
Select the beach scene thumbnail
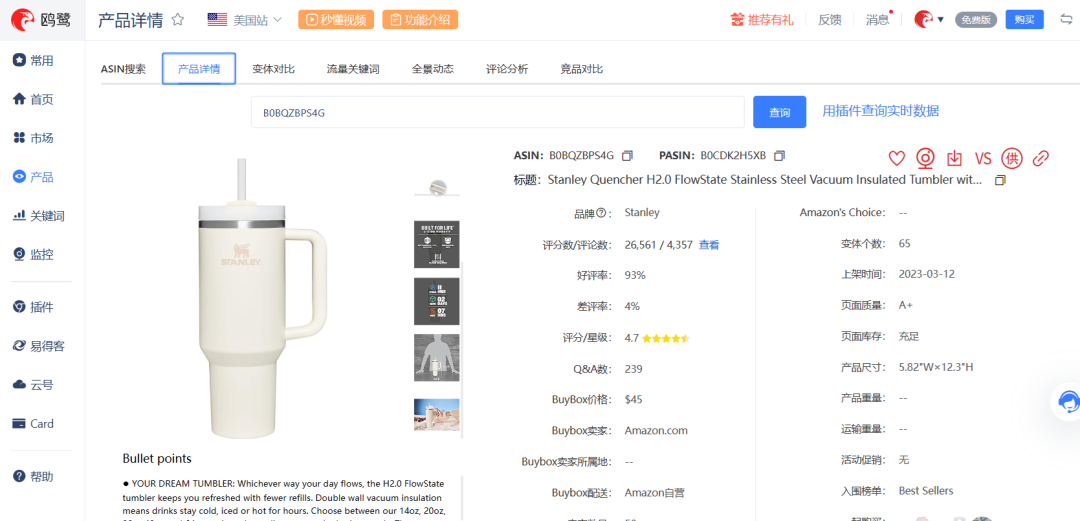pos(437,415)
